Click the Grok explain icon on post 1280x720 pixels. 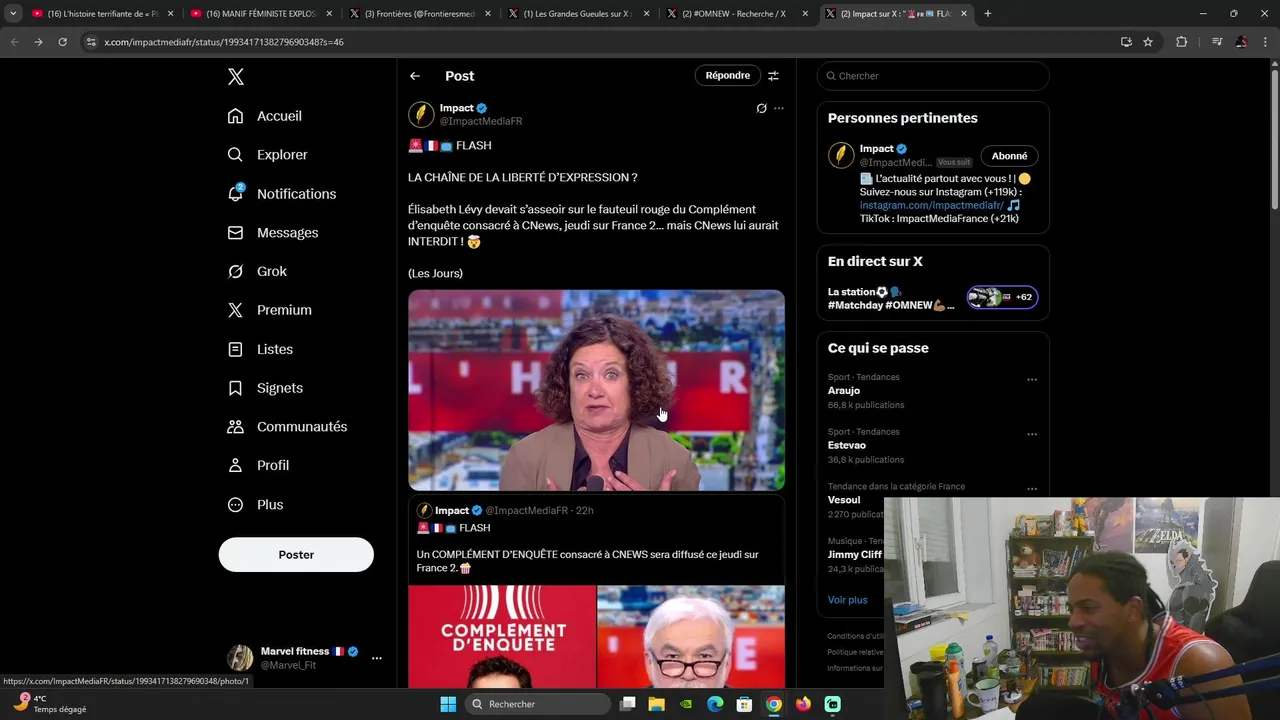tap(761, 108)
